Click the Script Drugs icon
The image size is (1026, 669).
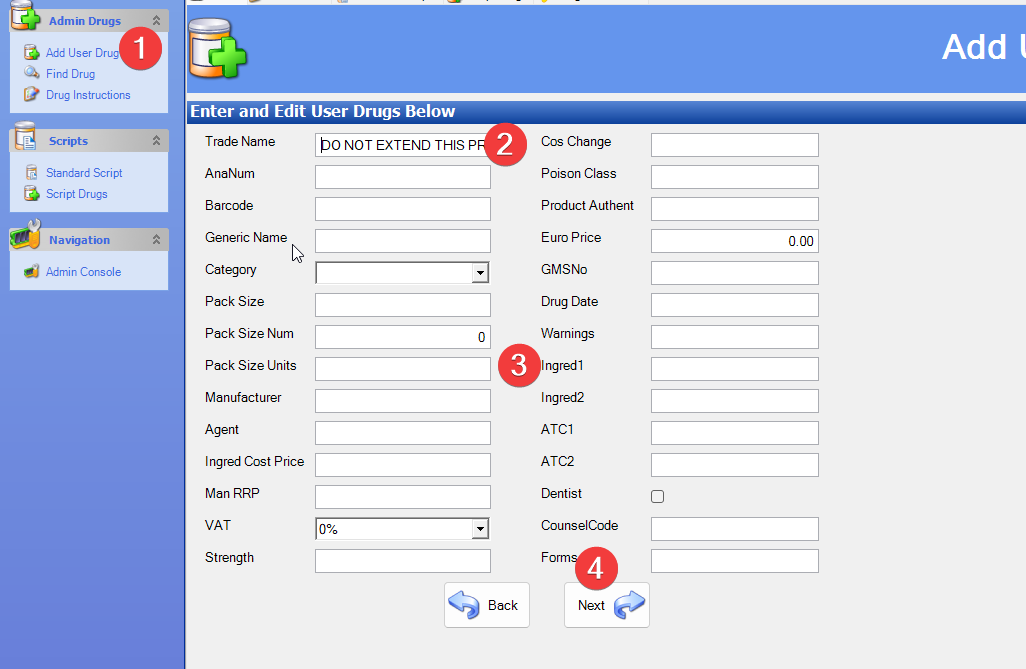pos(32,194)
